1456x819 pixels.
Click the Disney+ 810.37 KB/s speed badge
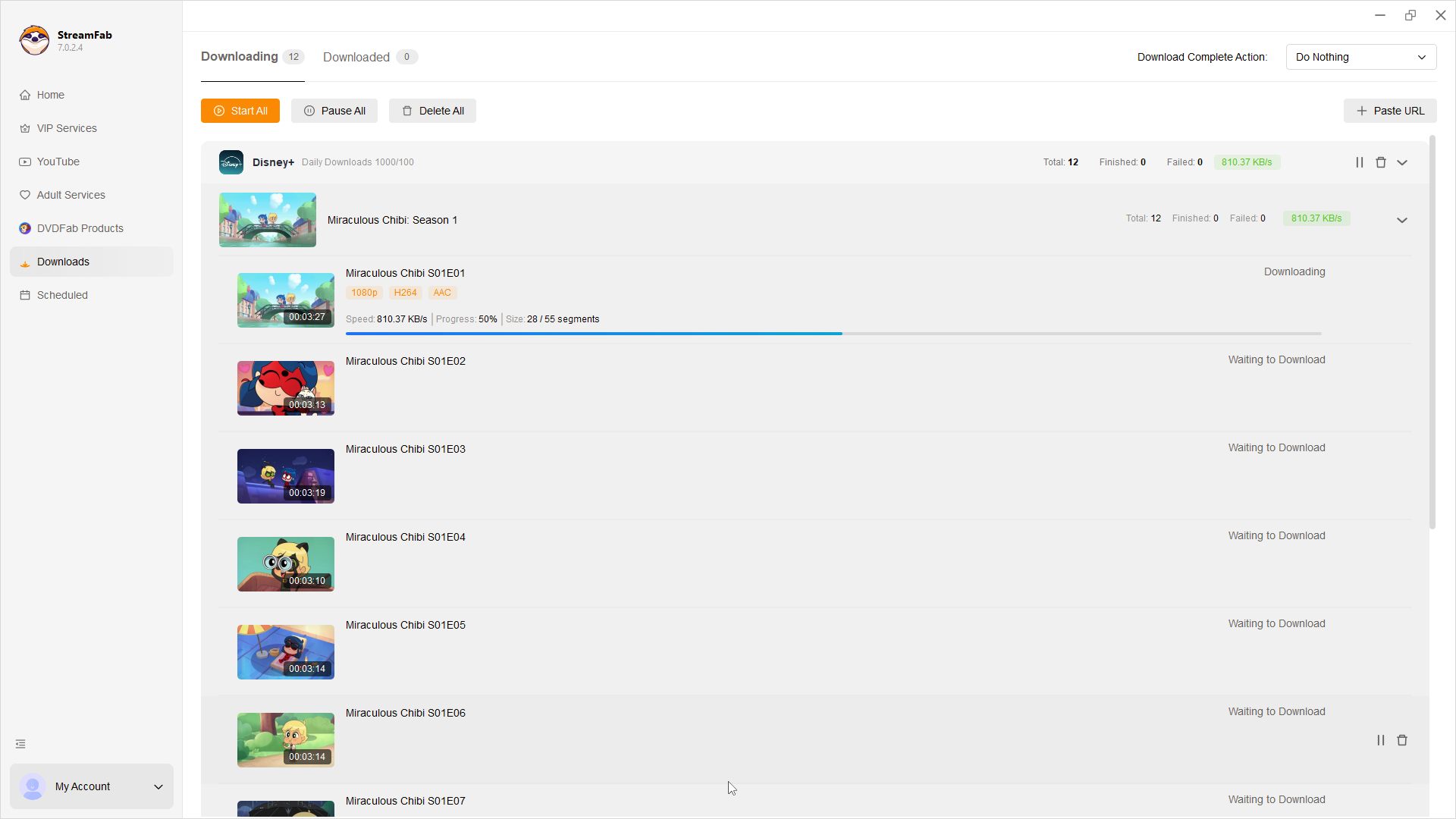click(1247, 162)
